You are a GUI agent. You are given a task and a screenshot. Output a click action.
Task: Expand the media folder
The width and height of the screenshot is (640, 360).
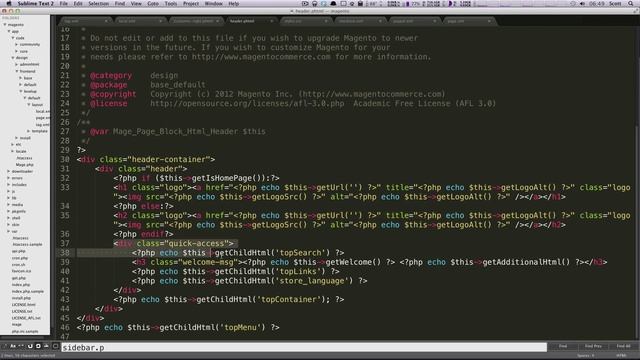coord(9,205)
